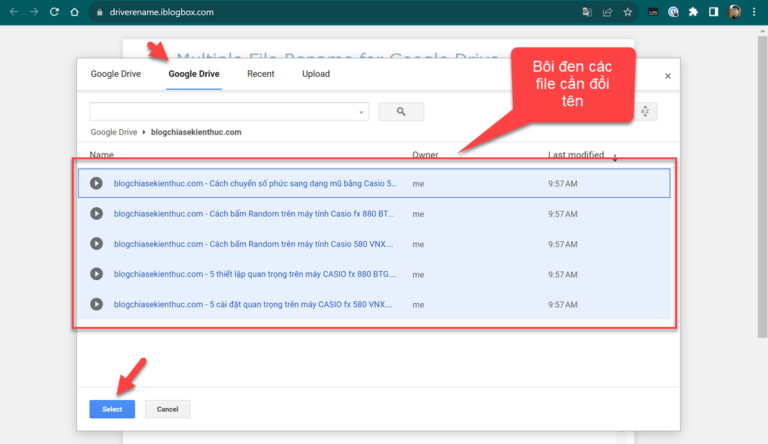
Task: Click blogchiasekienthuc.com breadcrumb folder
Action: (x=196, y=132)
